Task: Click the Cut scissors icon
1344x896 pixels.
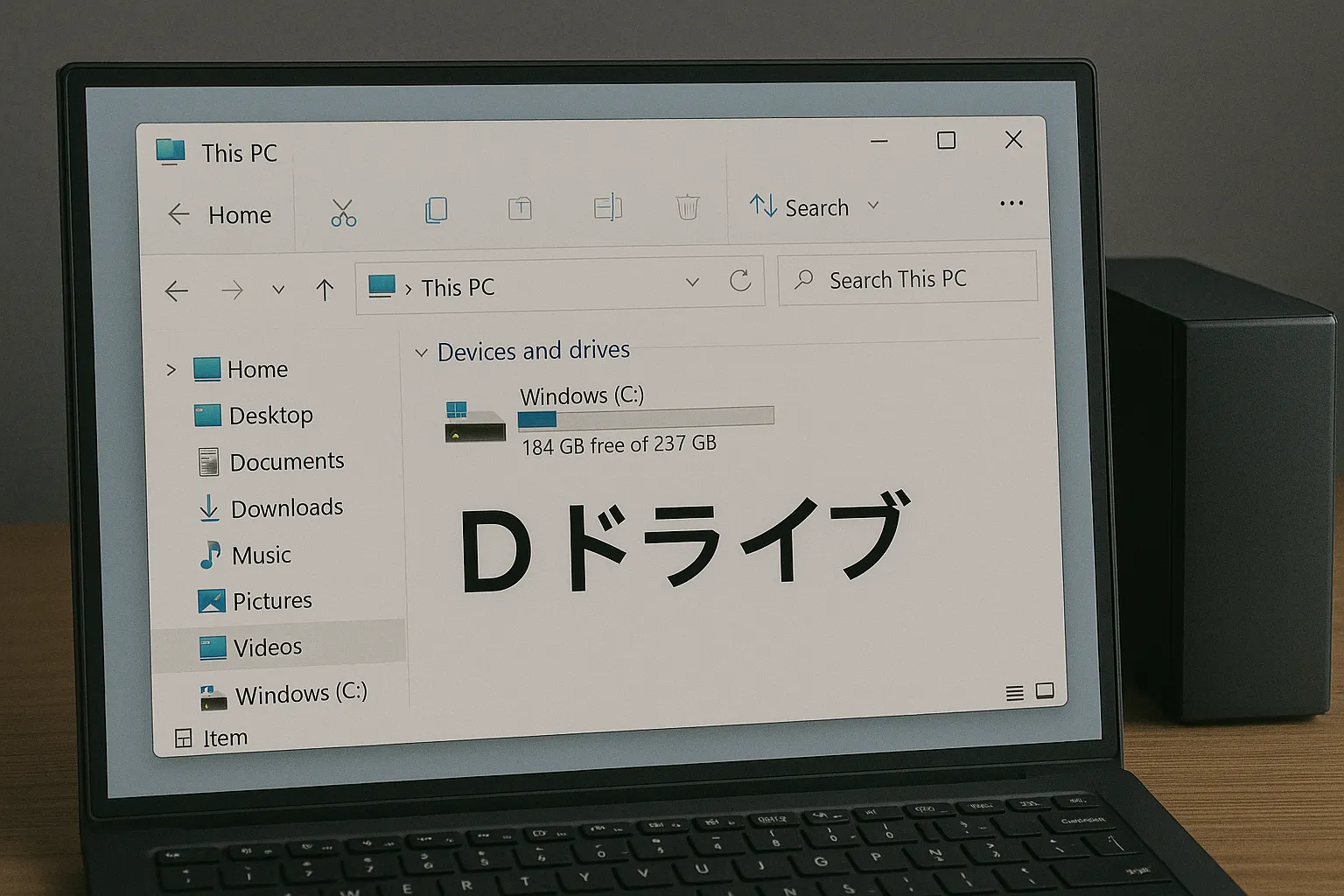Action: [343, 213]
